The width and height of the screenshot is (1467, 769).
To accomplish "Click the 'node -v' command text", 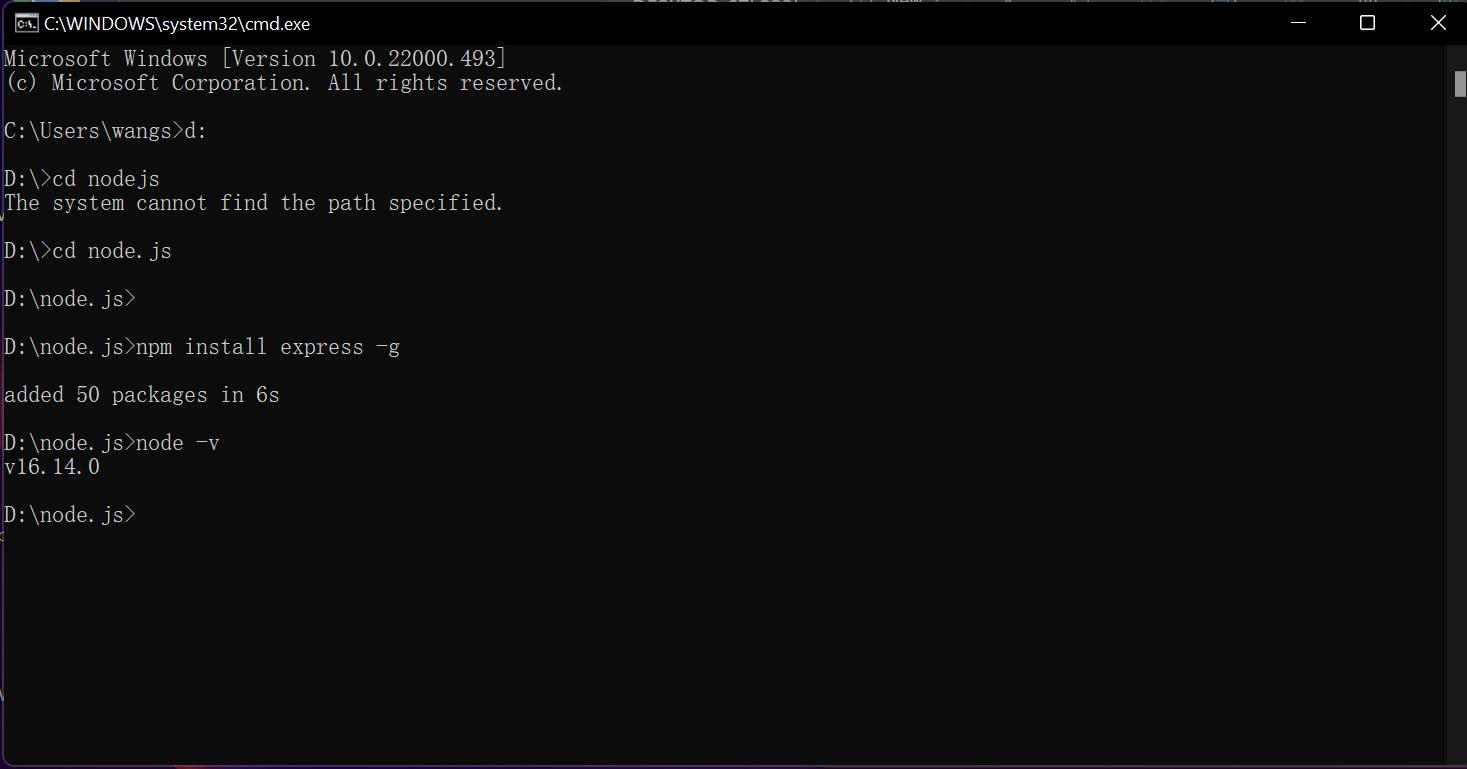I will point(180,442).
